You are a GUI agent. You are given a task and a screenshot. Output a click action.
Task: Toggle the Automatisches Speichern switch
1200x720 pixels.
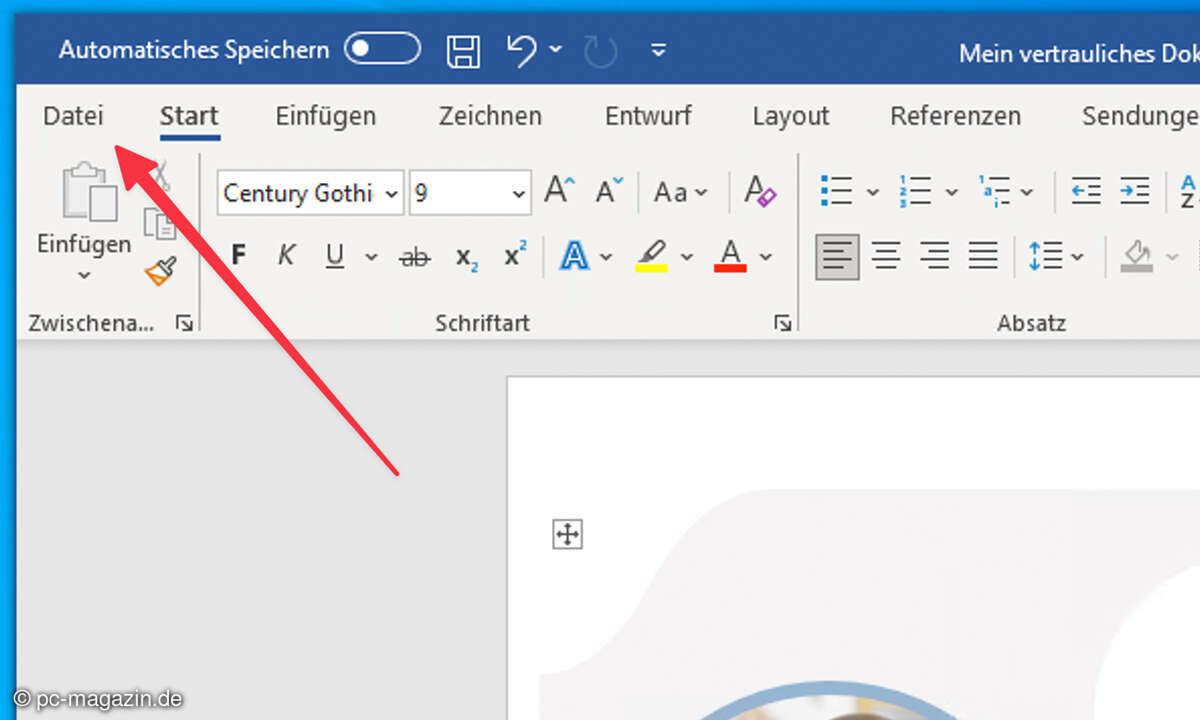coord(382,49)
